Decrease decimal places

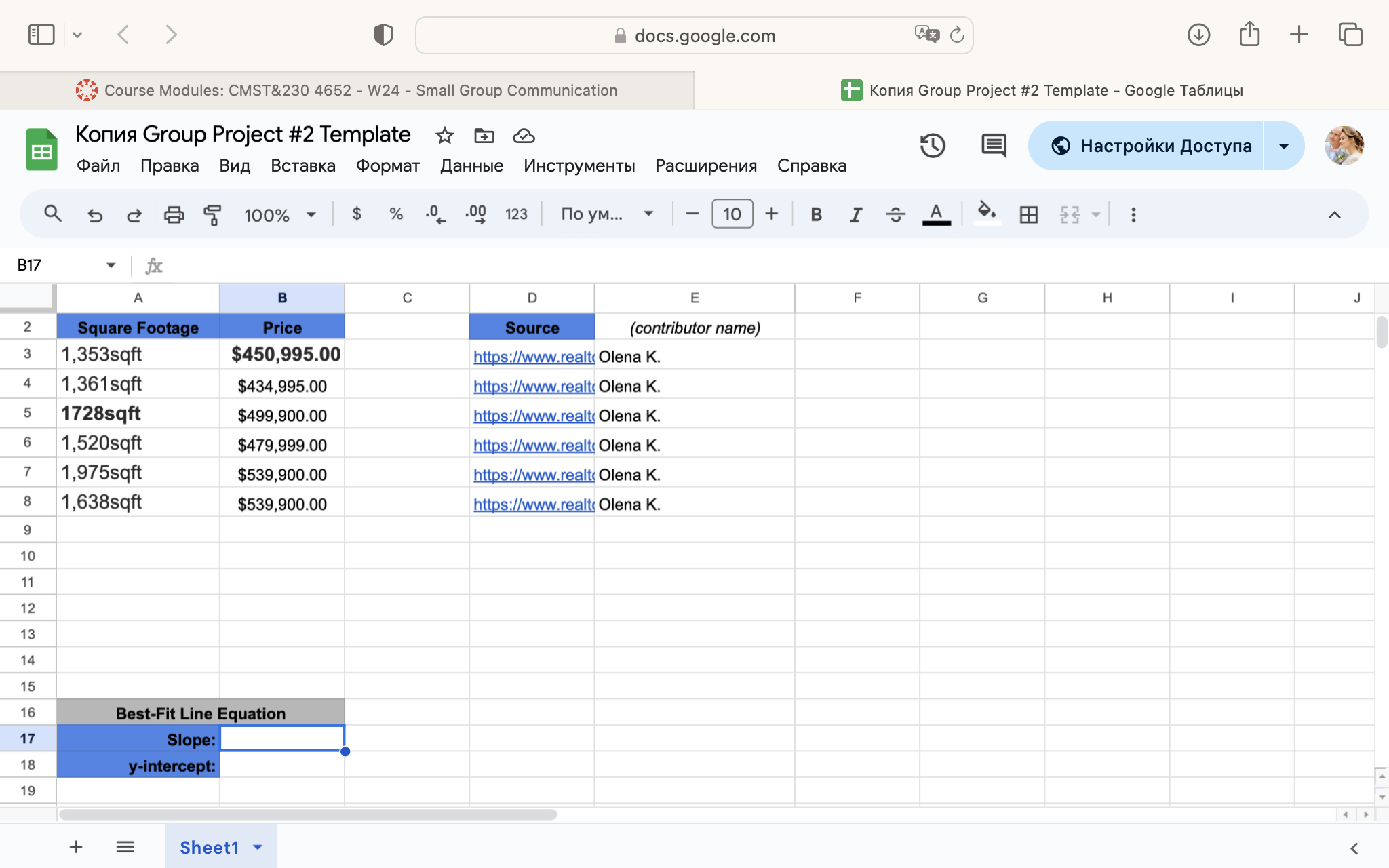click(435, 215)
